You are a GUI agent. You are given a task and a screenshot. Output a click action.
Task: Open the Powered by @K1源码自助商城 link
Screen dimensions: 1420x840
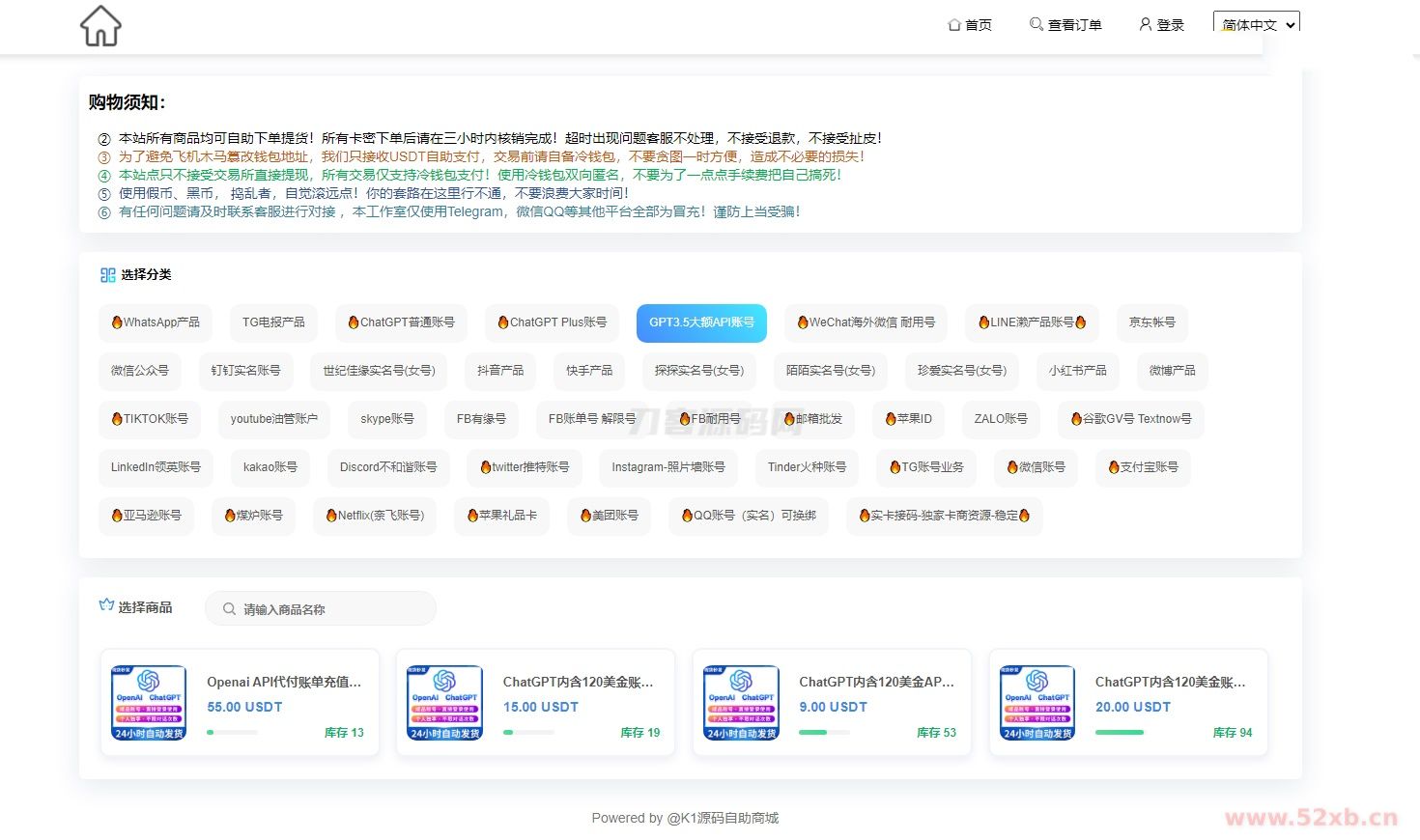click(x=686, y=818)
